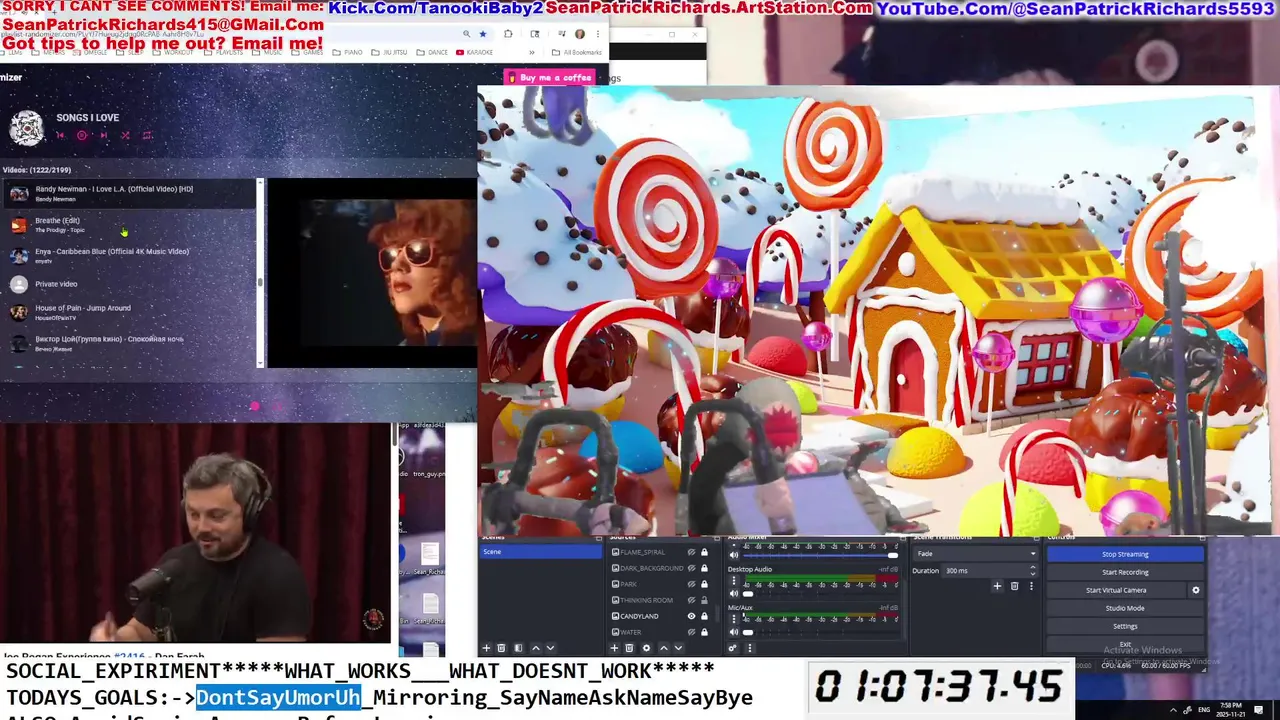This screenshot has height=720, width=1280.
Task: Add a new scene in OBS
Action: point(487,648)
